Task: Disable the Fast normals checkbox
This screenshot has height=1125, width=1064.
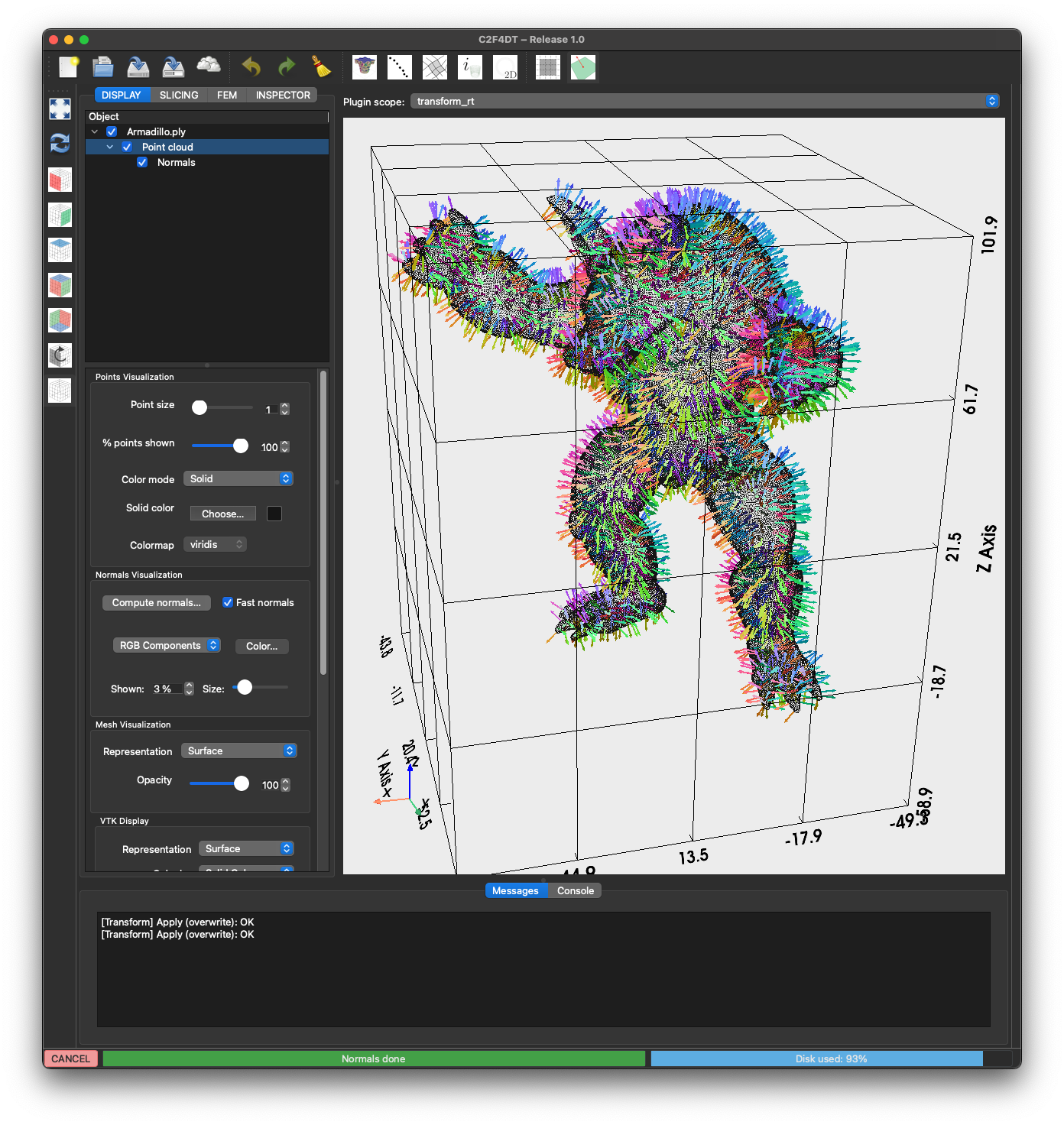Action: tap(228, 602)
